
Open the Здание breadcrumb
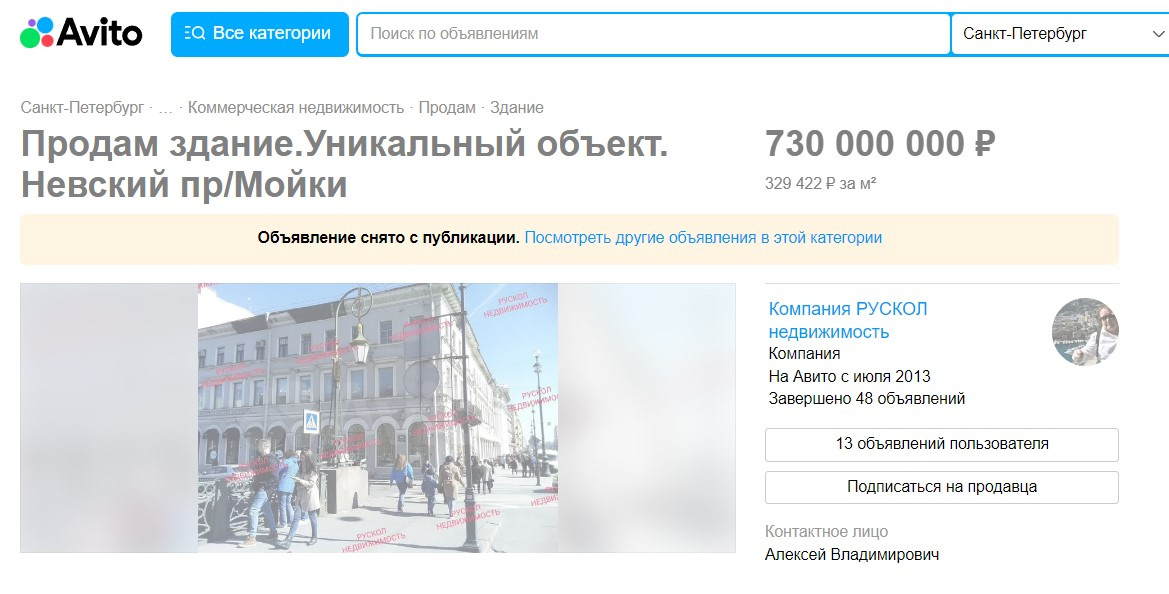click(517, 107)
